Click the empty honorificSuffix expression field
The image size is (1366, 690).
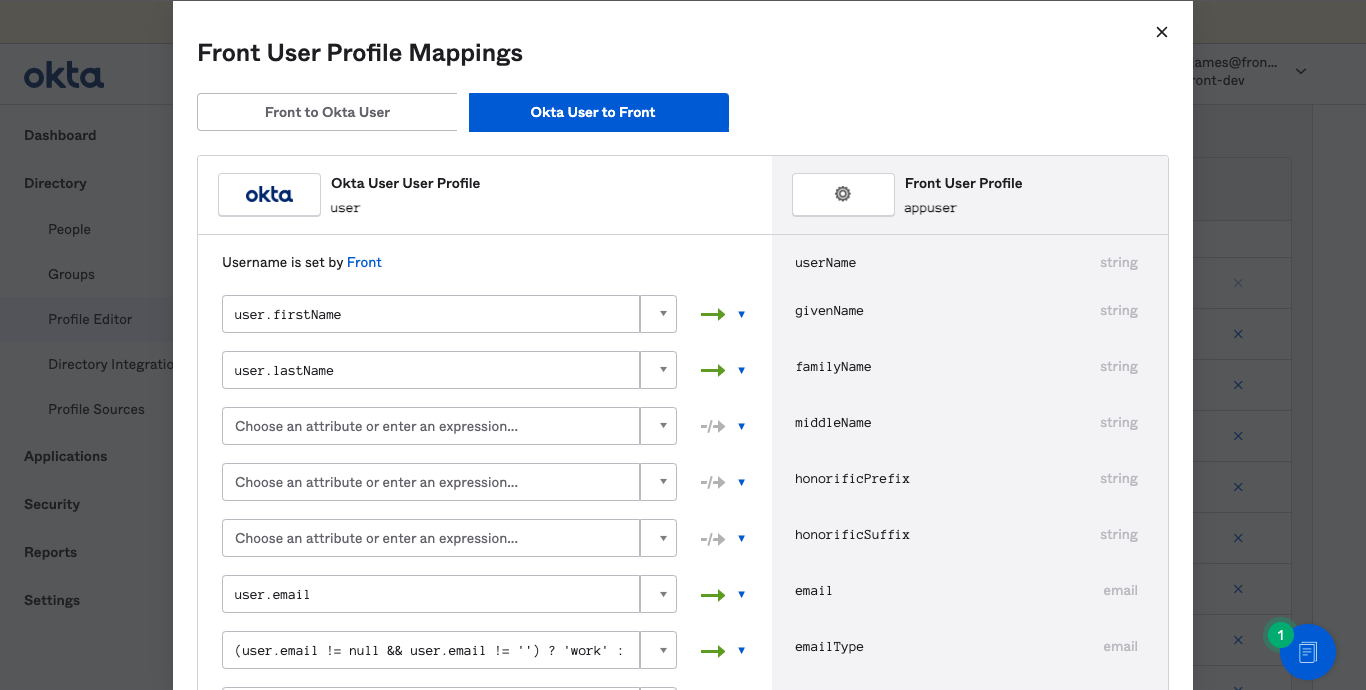(x=431, y=538)
